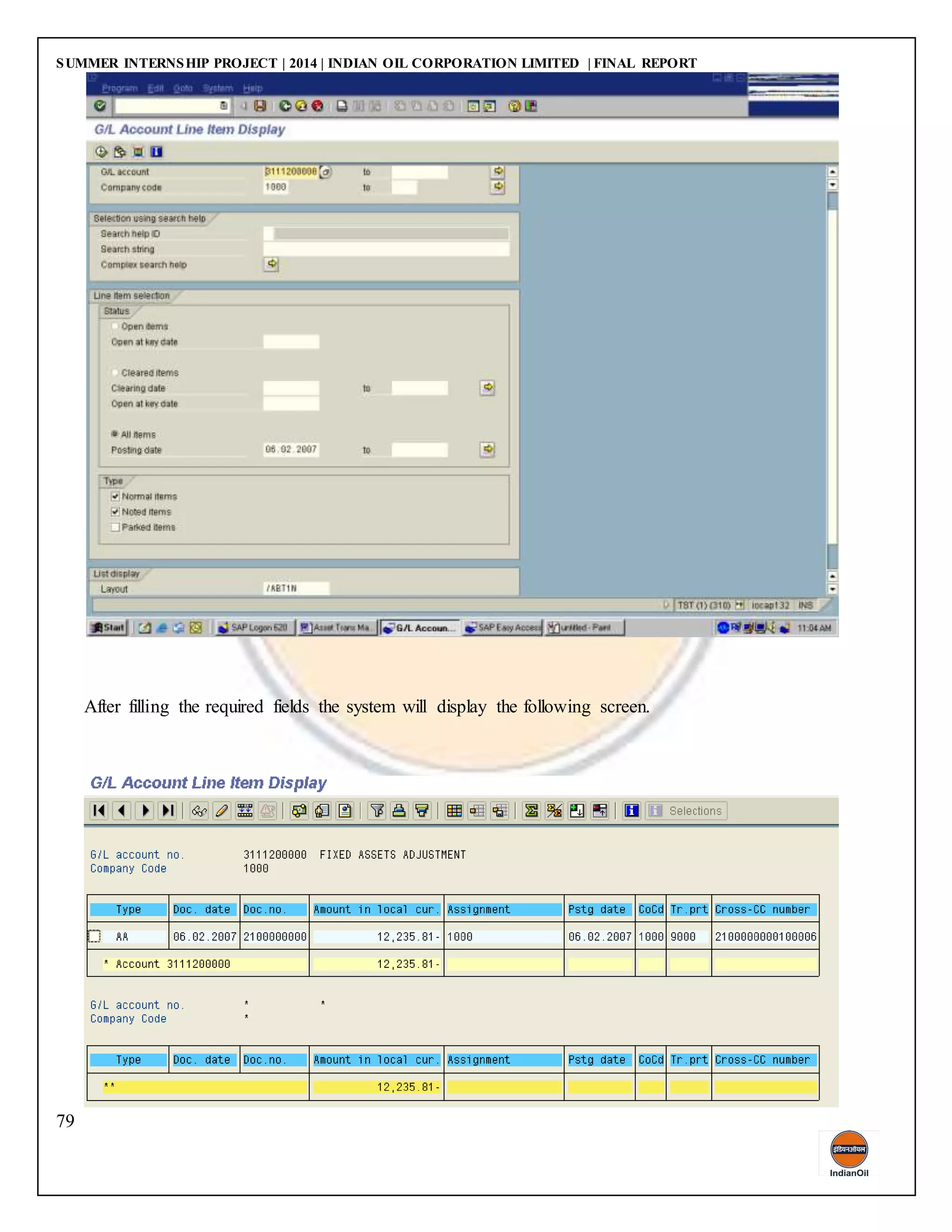
Task: Click the Last page arrow icon
Action: (x=167, y=811)
